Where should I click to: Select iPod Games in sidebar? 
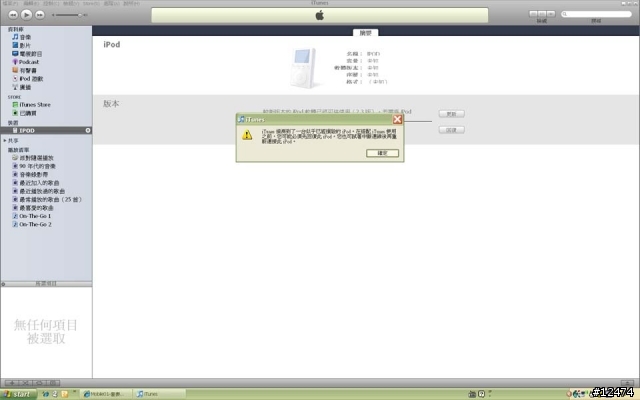27,79
